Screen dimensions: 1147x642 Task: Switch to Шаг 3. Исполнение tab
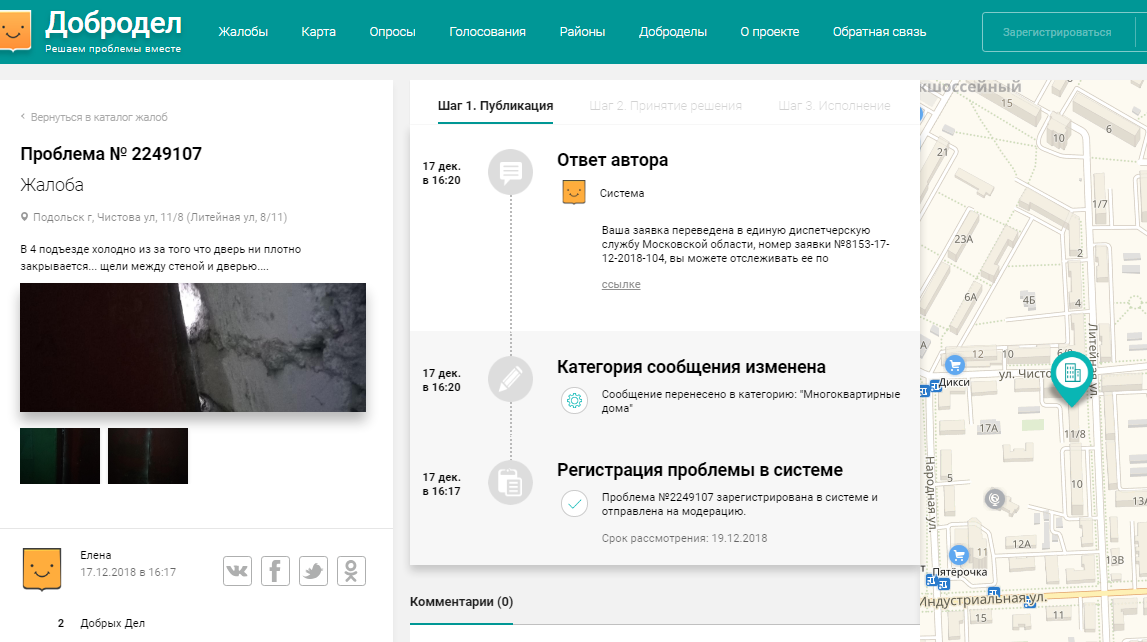(834, 106)
